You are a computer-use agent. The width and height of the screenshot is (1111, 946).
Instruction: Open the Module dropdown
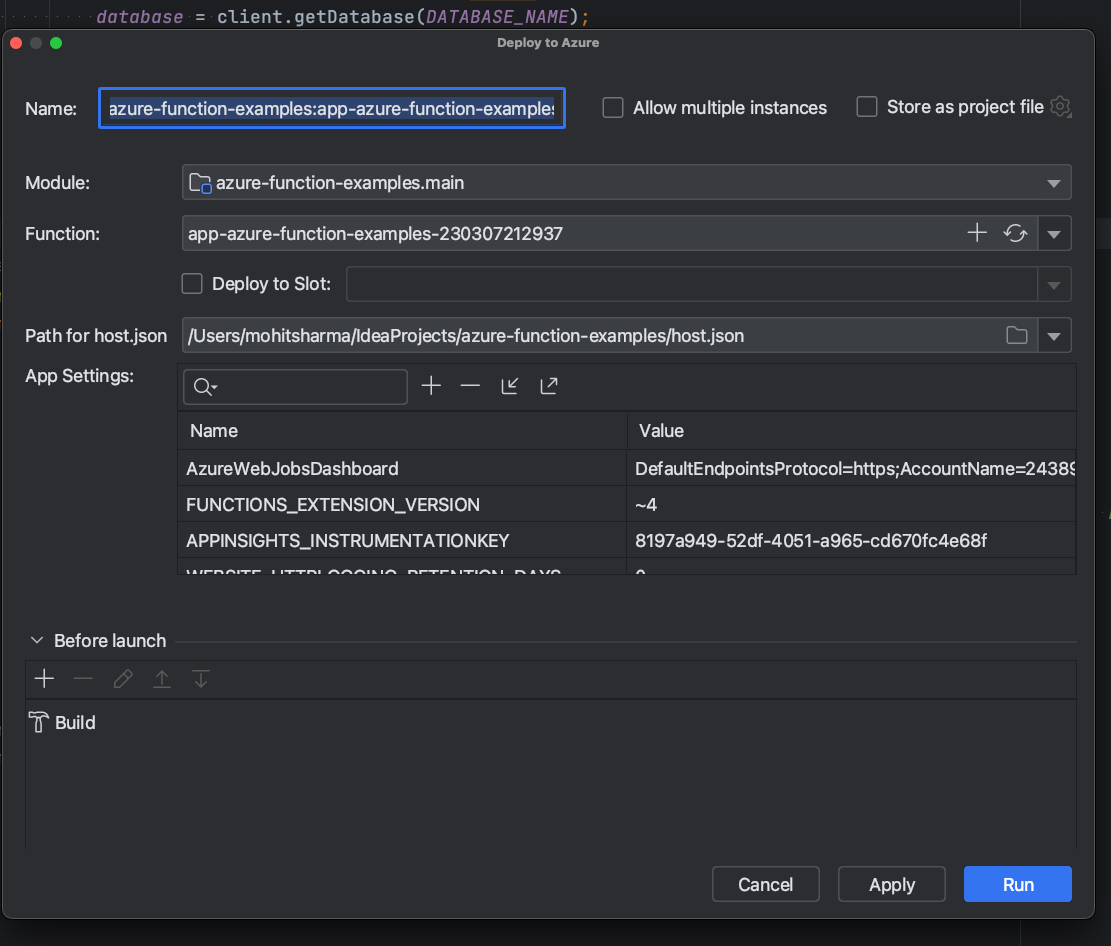click(x=1054, y=182)
